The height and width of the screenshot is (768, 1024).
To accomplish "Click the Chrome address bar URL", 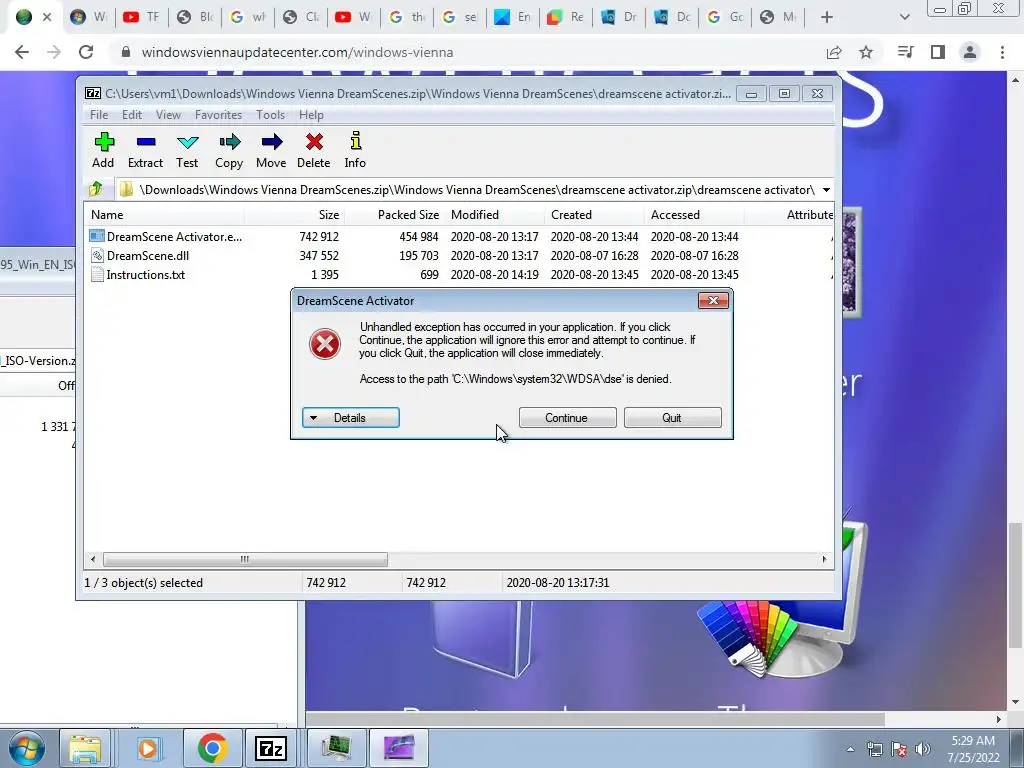I will [297, 52].
